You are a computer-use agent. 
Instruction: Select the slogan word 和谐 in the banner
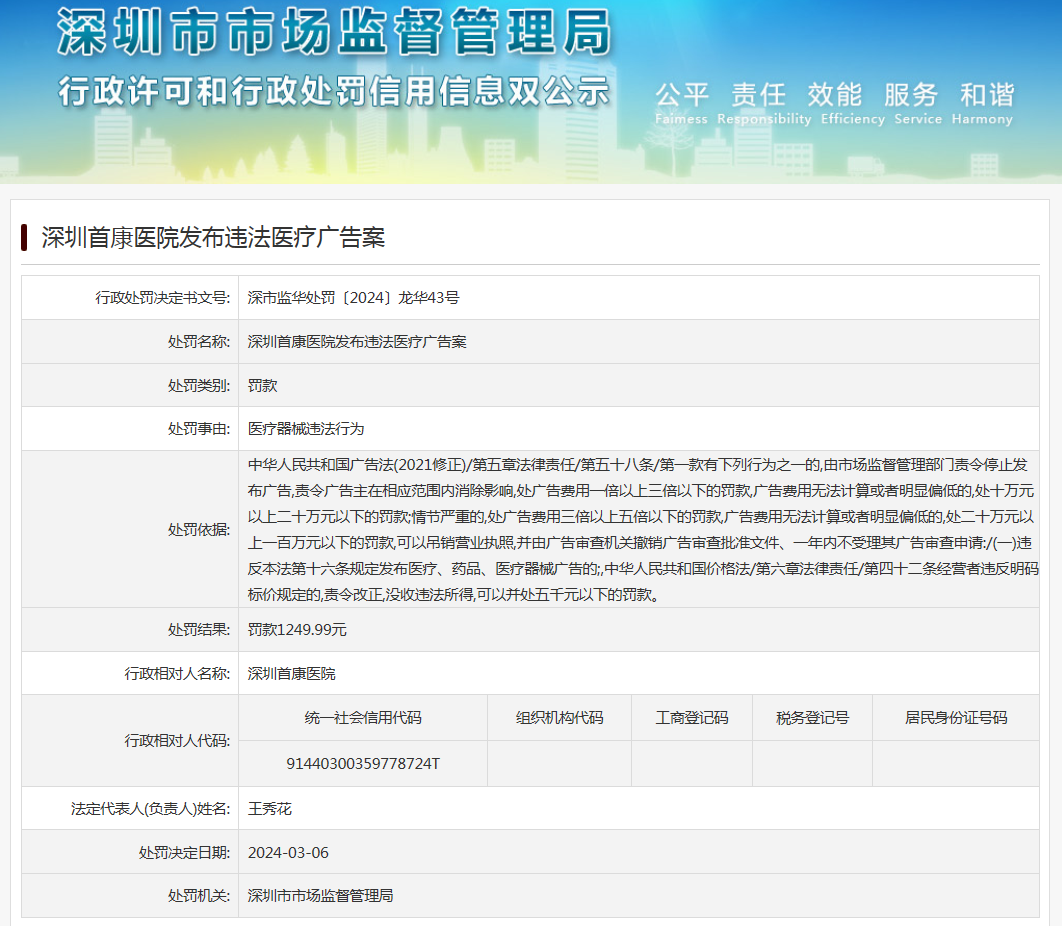coord(987,95)
